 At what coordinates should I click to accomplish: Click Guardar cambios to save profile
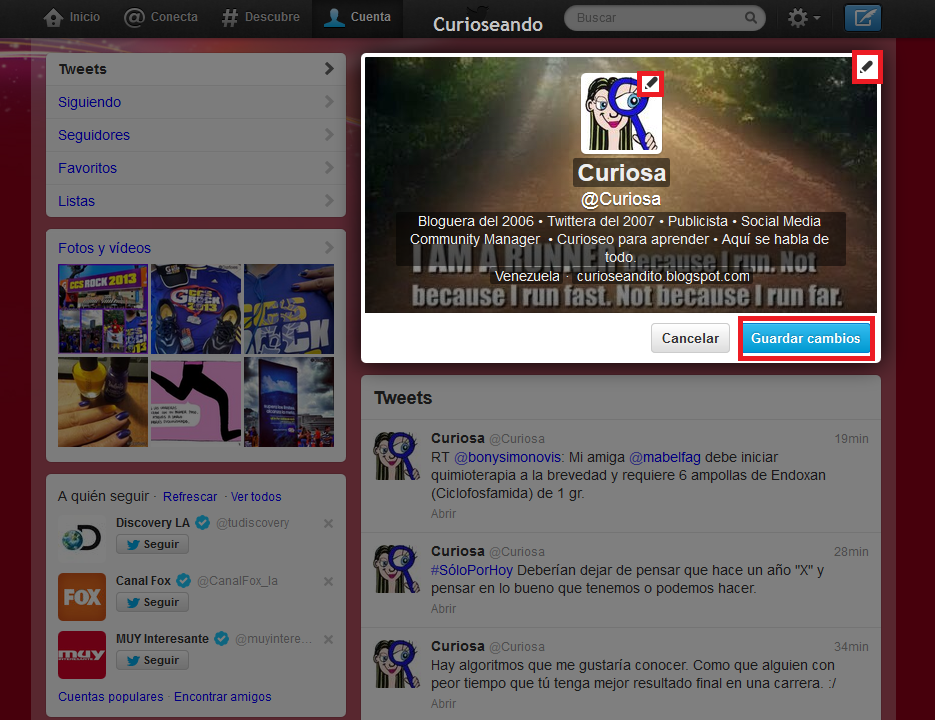806,338
